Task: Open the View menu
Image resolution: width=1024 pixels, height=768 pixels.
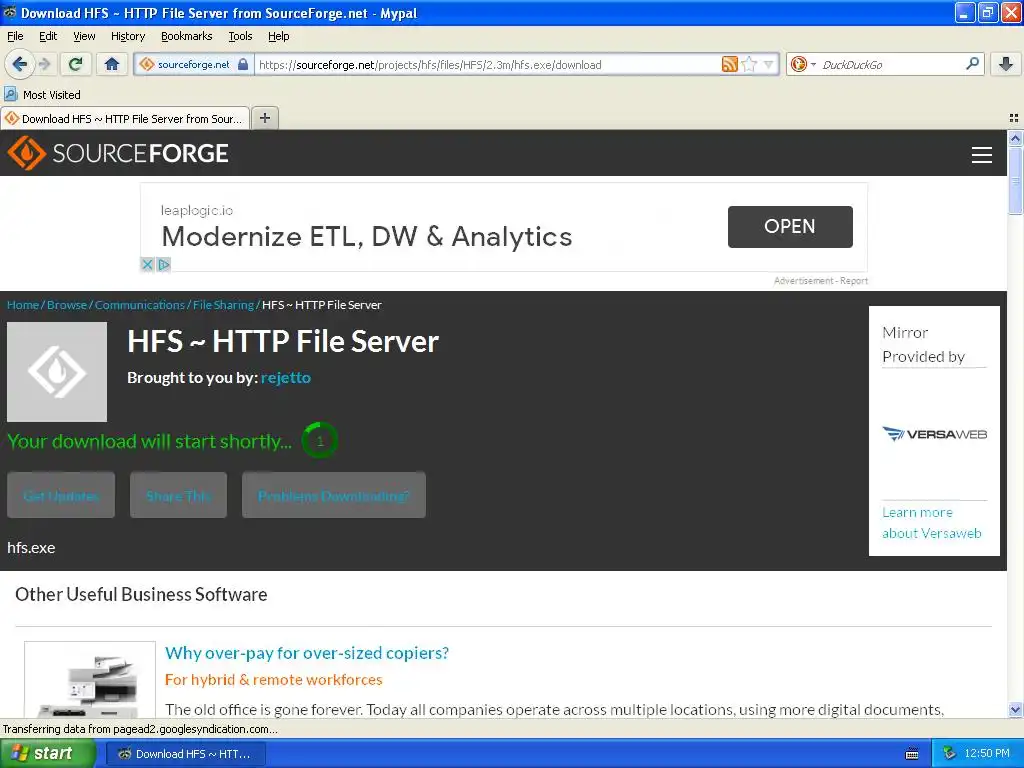Action: (84, 36)
